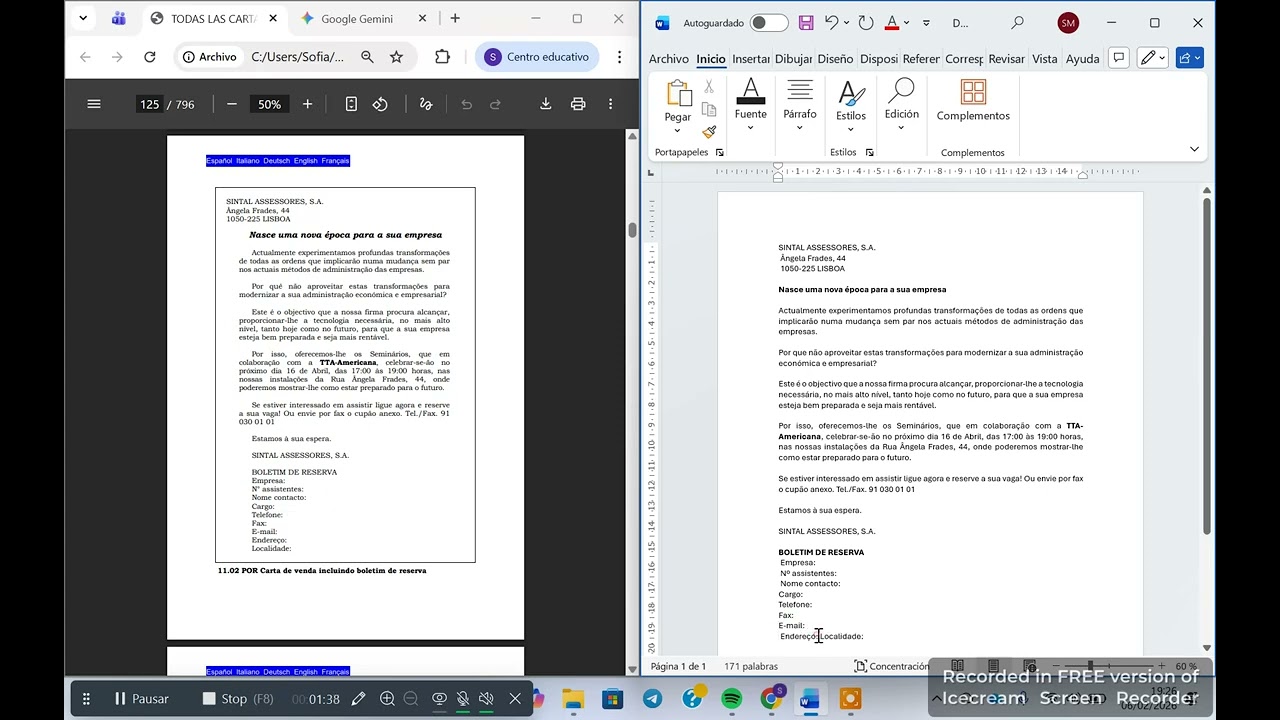Screen dimensions: 1280x720
Task: Open Telegram from the taskbar
Action: tap(652, 699)
